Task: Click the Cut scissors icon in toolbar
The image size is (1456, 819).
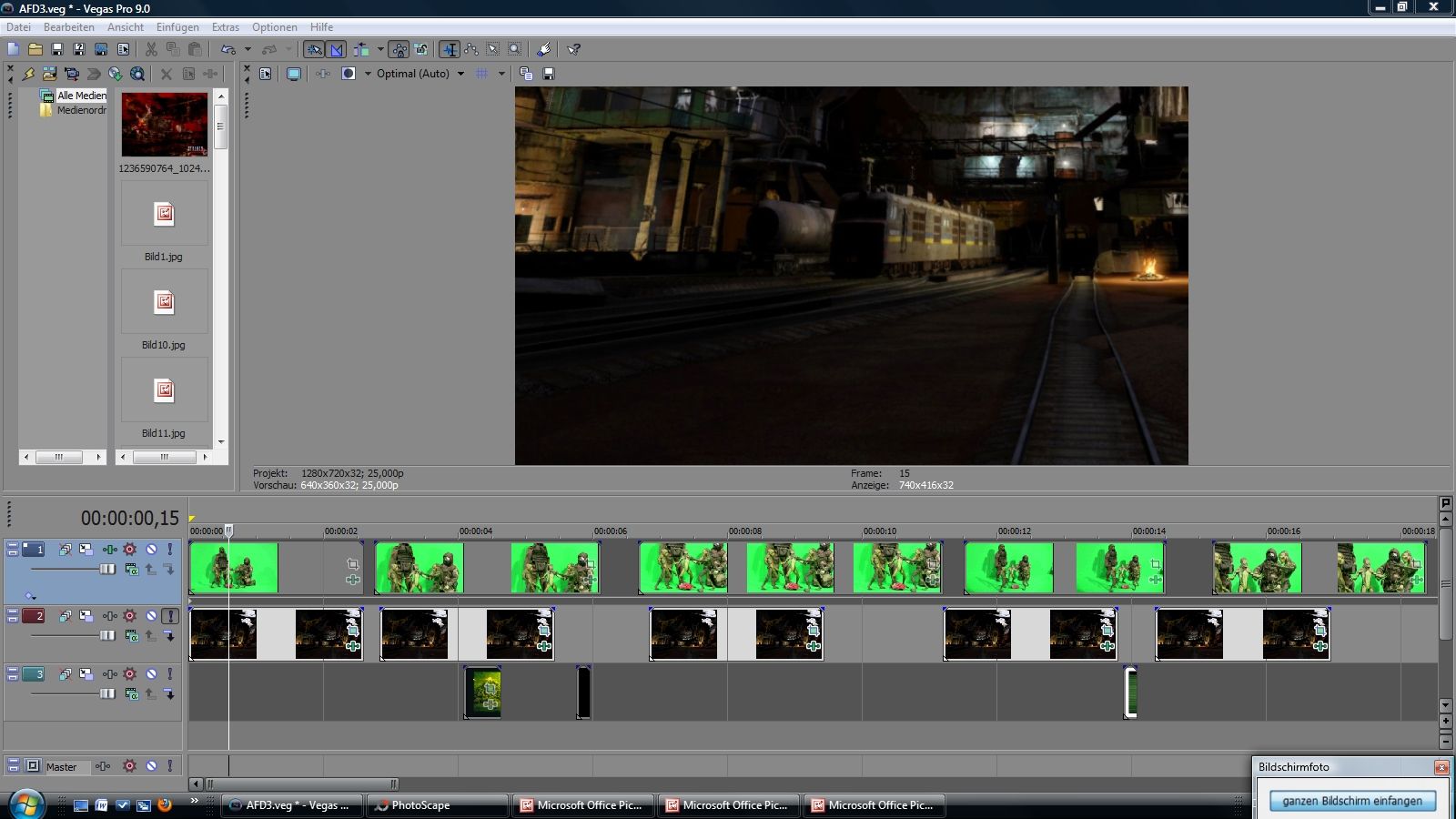Action: [x=151, y=49]
